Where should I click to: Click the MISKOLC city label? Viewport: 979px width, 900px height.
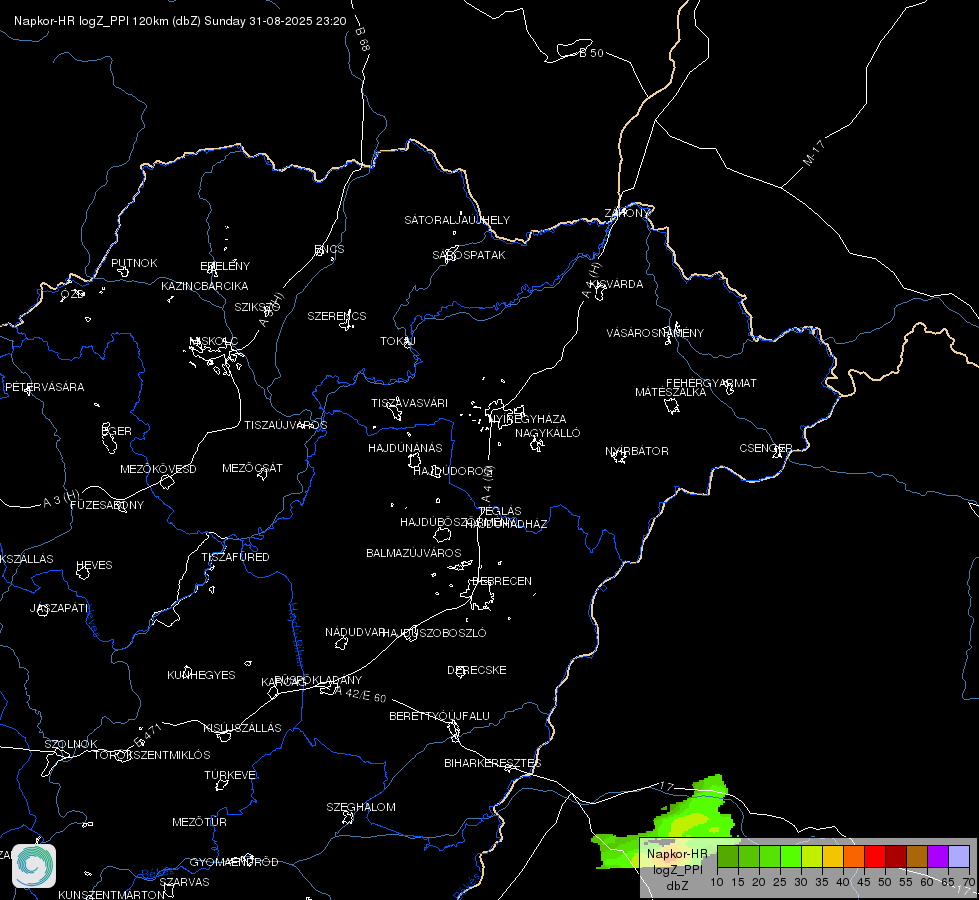214,341
